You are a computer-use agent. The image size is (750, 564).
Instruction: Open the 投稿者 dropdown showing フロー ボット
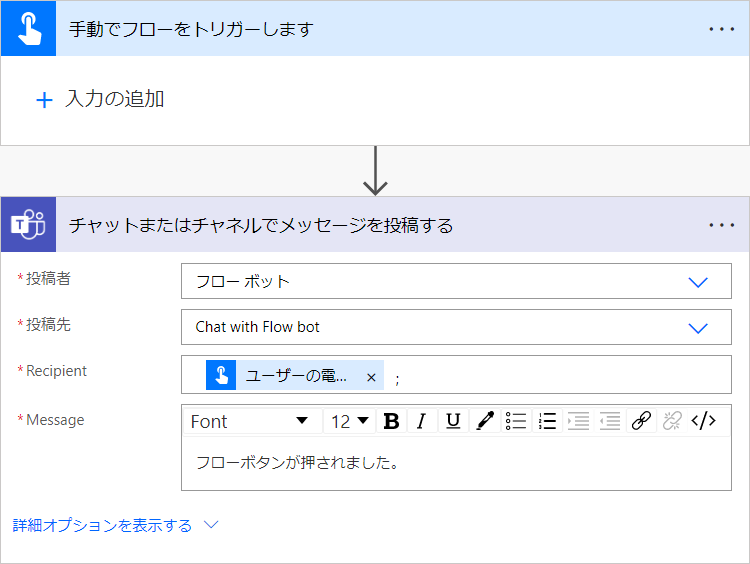click(x=456, y=281)
